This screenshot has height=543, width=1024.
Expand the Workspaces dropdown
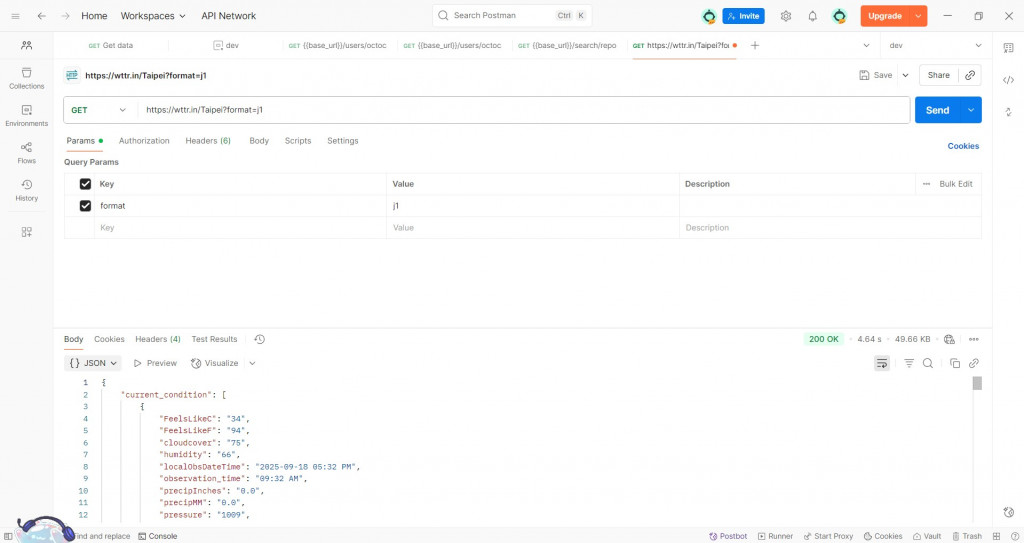pos(153,16)
